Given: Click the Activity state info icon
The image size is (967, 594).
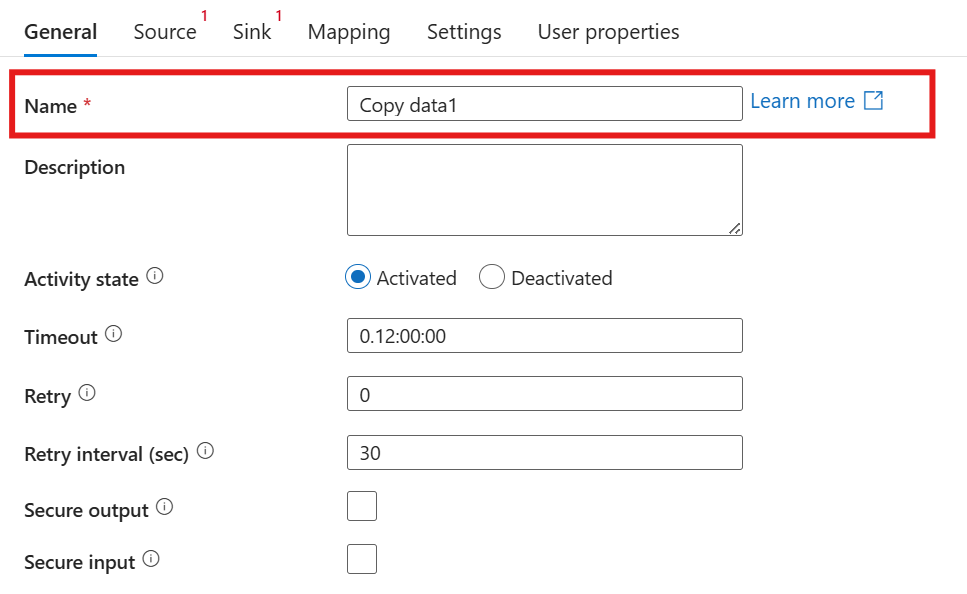Looking at the screenshot, I should 154,277.
